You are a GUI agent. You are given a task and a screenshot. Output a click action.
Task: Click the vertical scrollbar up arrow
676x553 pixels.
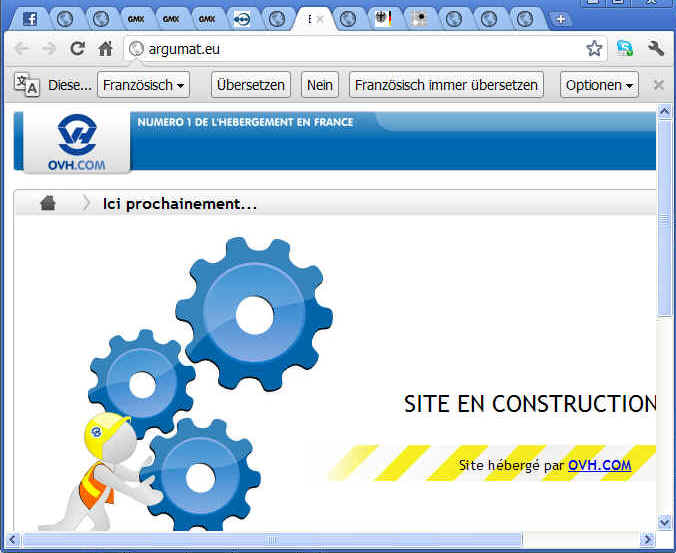point(665,111)
